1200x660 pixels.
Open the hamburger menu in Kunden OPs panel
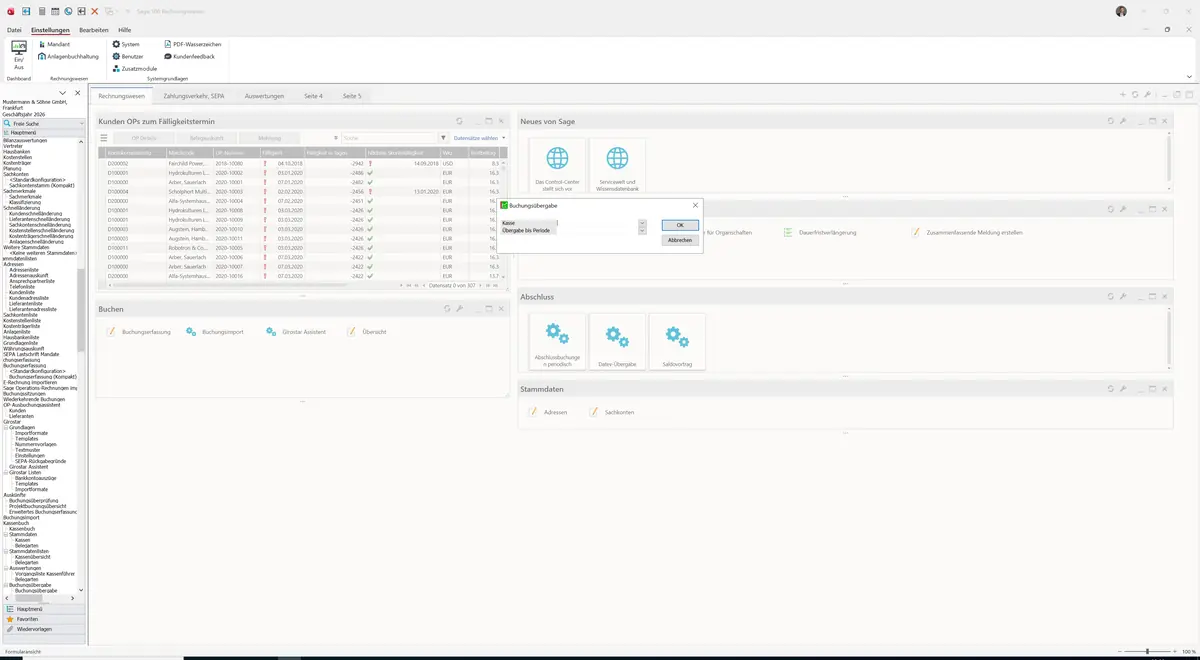(x=104, y=138)
